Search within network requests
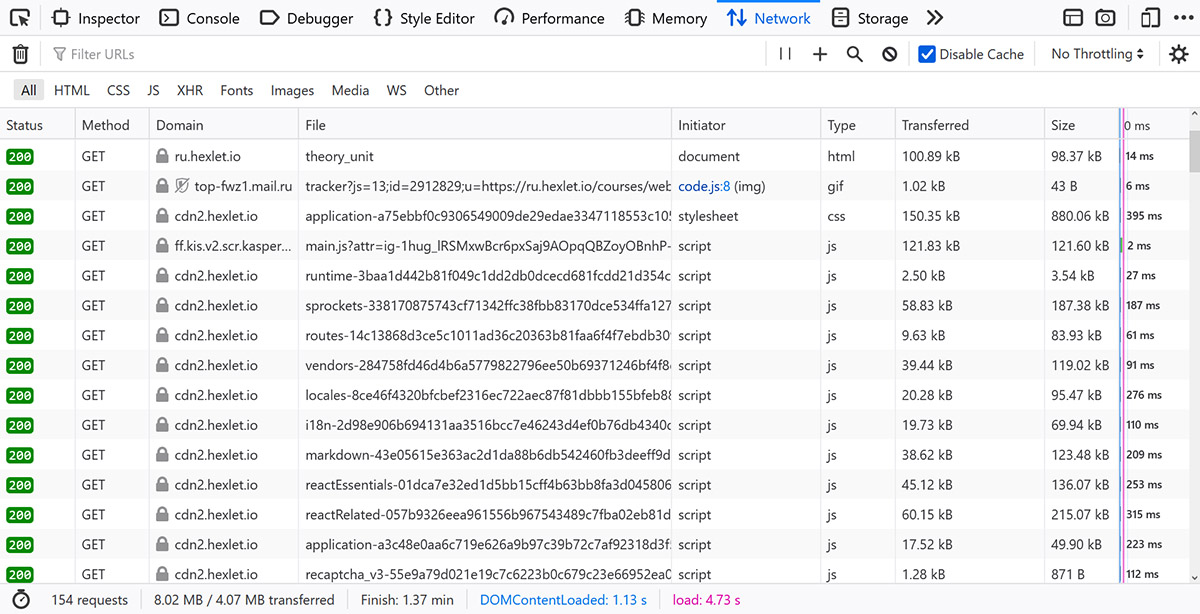1200x614 pixels. [855, 54]
